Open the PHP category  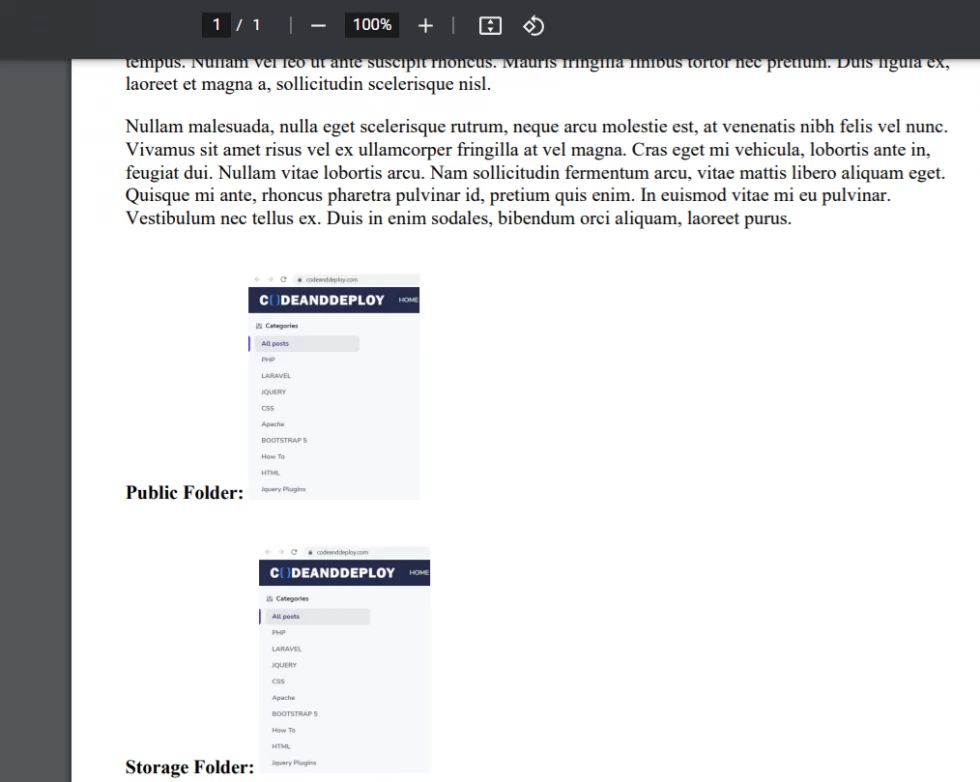tap(268, 359)
